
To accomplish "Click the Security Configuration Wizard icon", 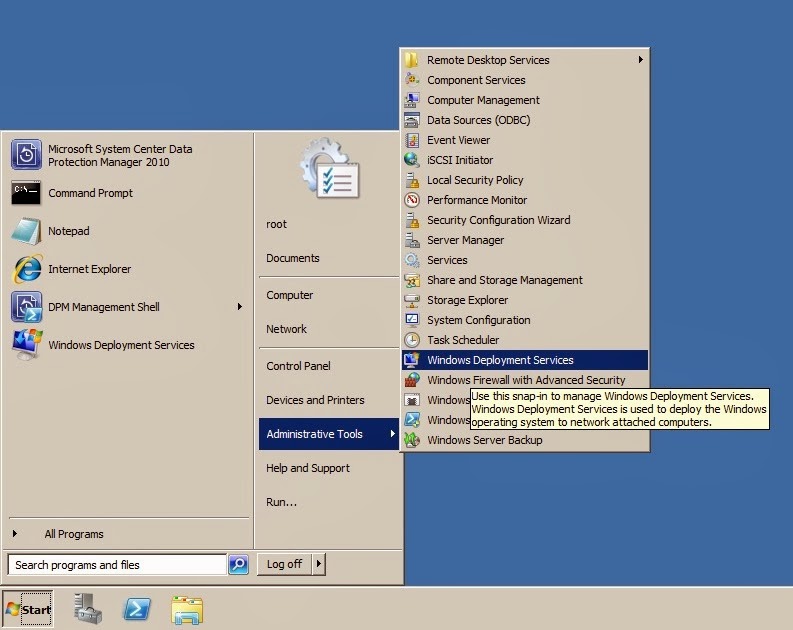I will pos(412,220).
